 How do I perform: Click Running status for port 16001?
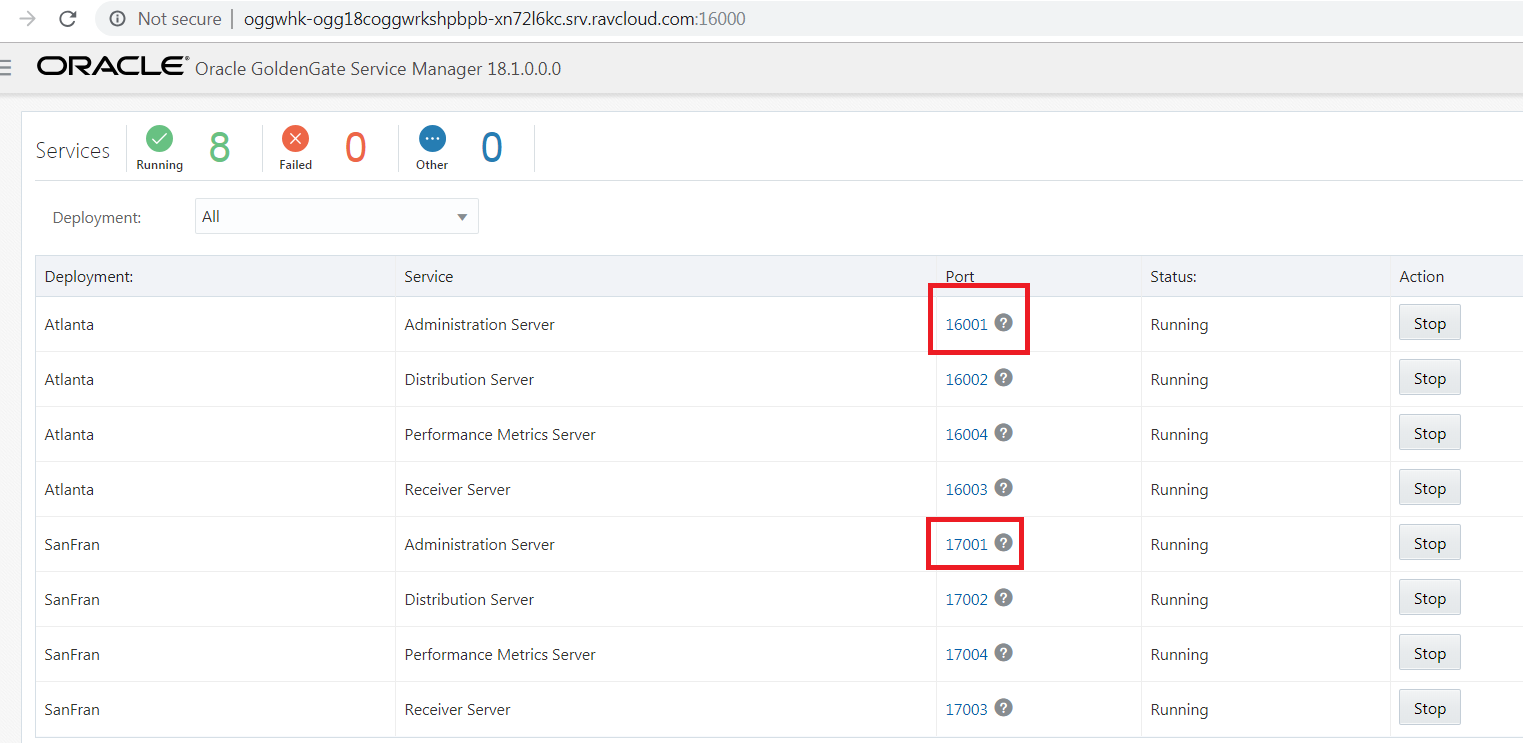coord(1179,325)
